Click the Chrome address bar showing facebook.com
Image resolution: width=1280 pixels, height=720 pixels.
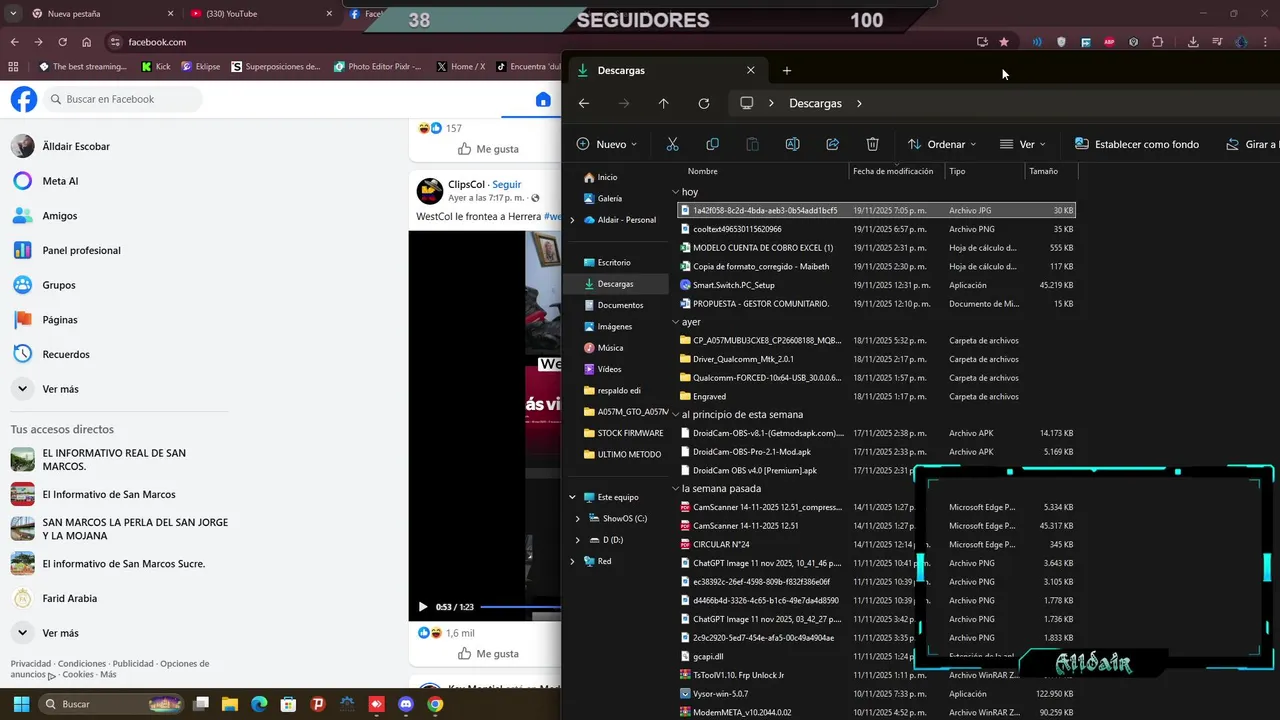(540, 42)
